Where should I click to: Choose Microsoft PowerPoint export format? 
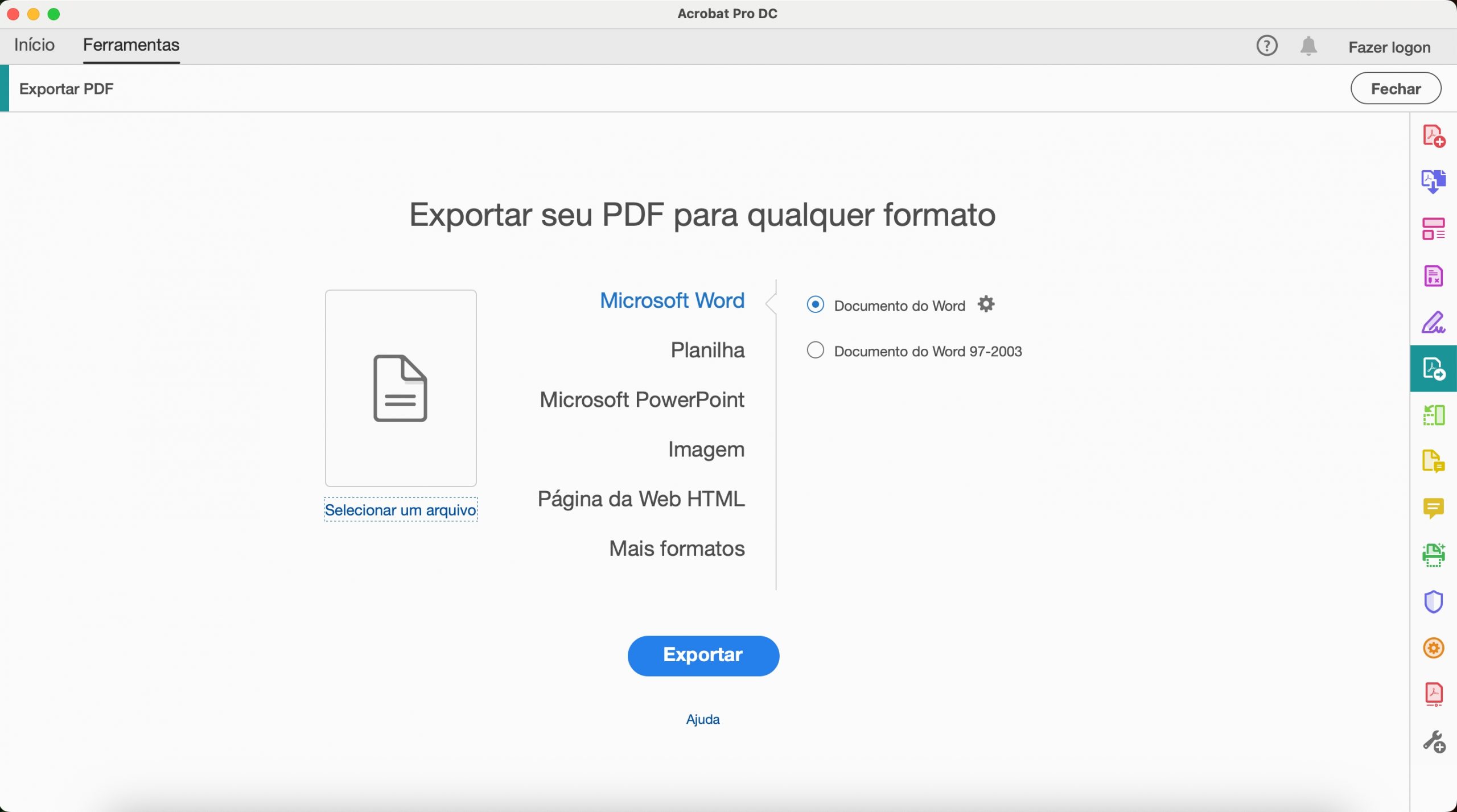pyautogui.click(x=642, y=399)
